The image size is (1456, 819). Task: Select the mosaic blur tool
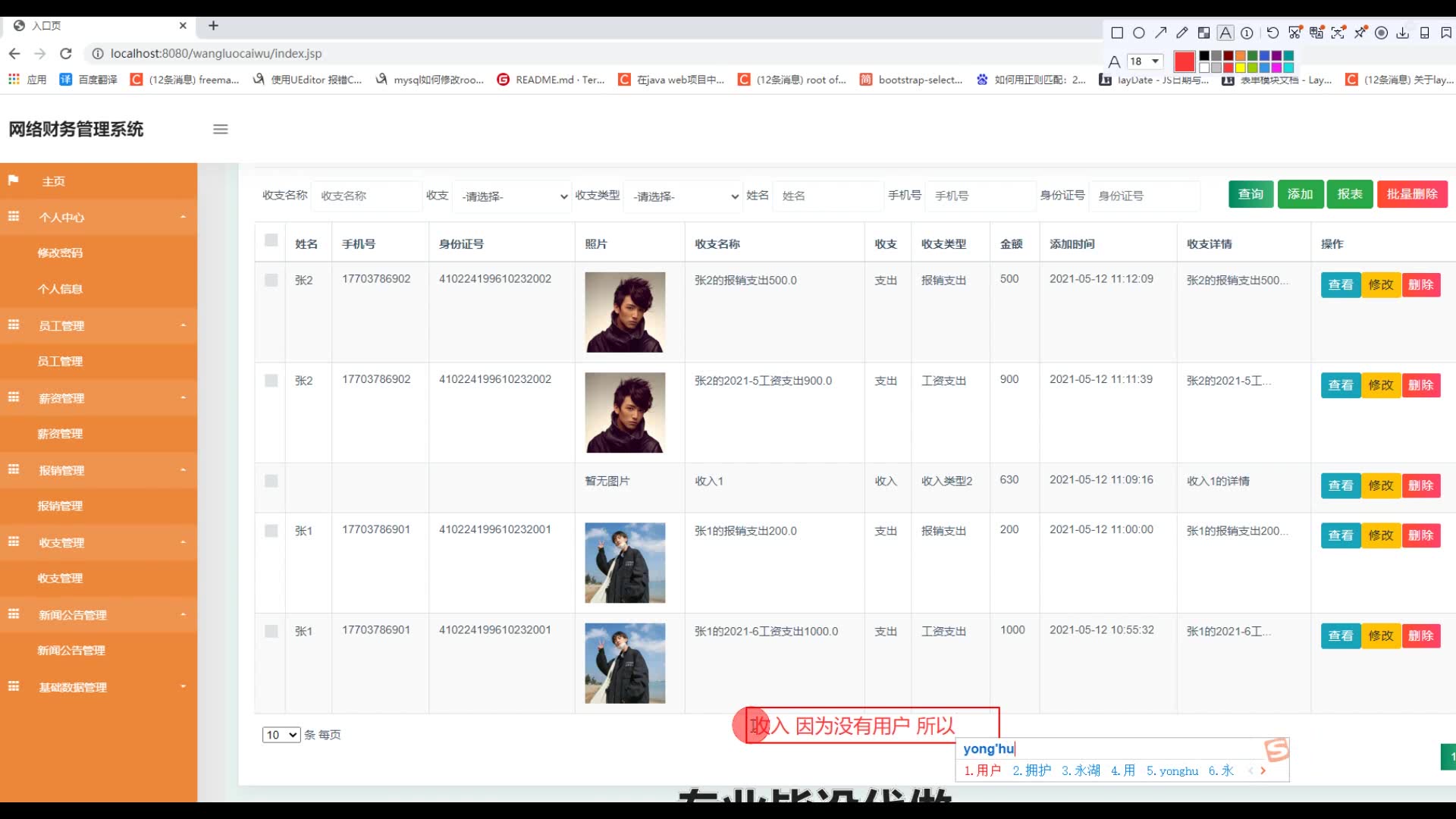(1203, 33)
